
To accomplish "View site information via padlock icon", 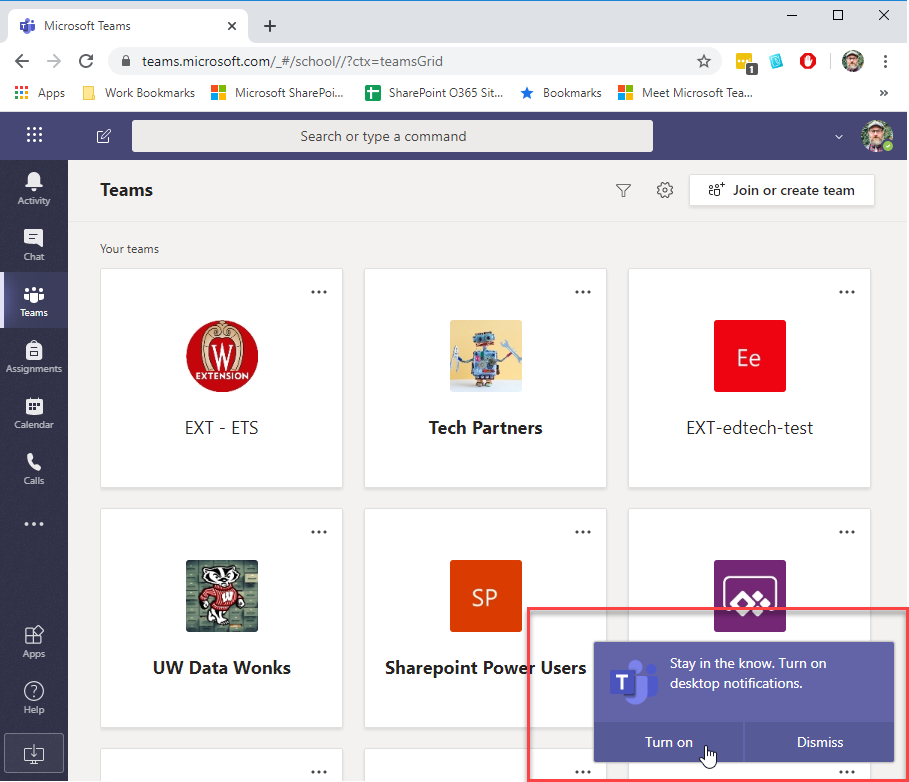I will click(126, 61).
